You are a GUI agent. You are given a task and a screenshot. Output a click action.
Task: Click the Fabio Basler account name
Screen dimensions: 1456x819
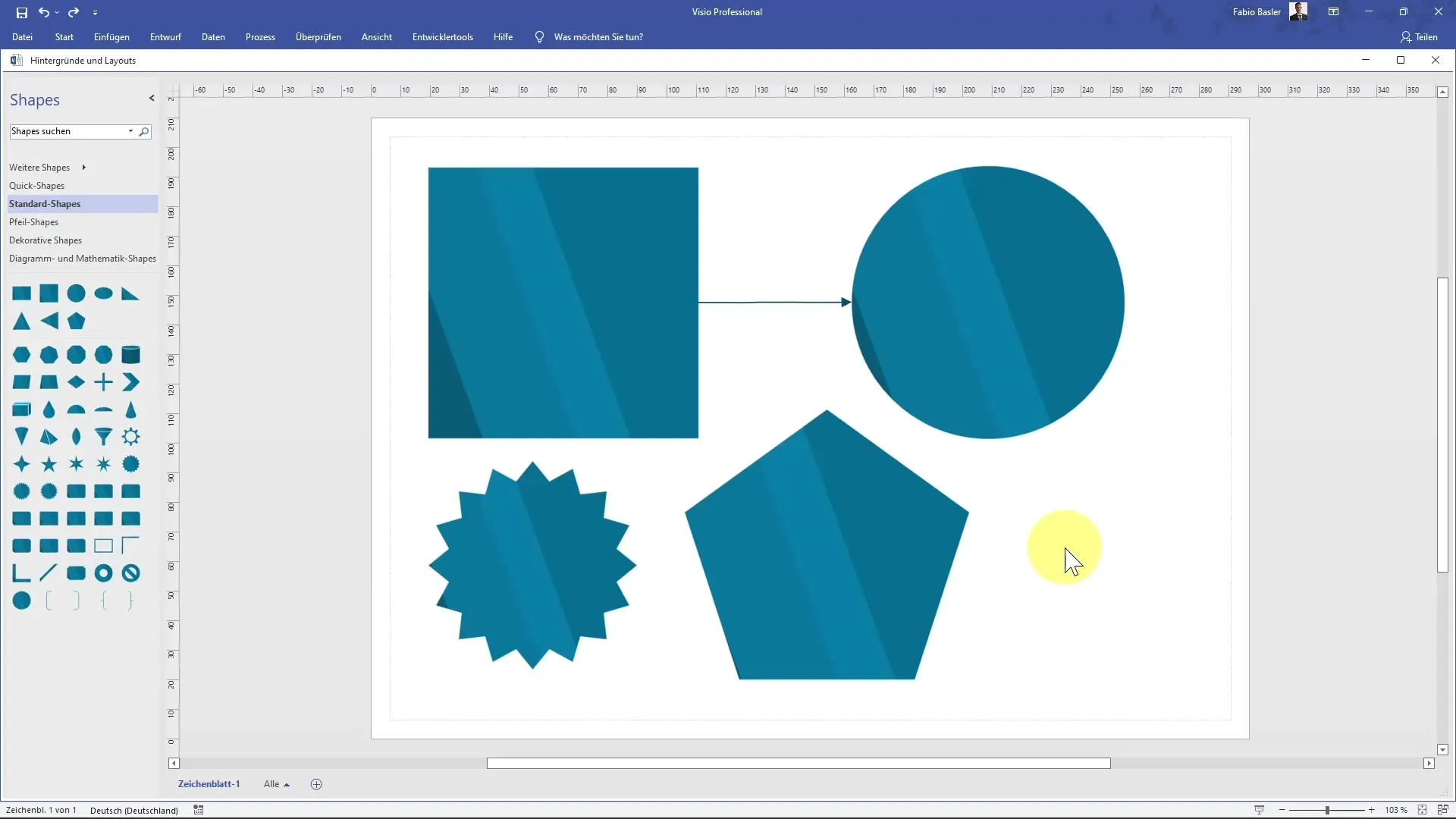pos(1257,12)
